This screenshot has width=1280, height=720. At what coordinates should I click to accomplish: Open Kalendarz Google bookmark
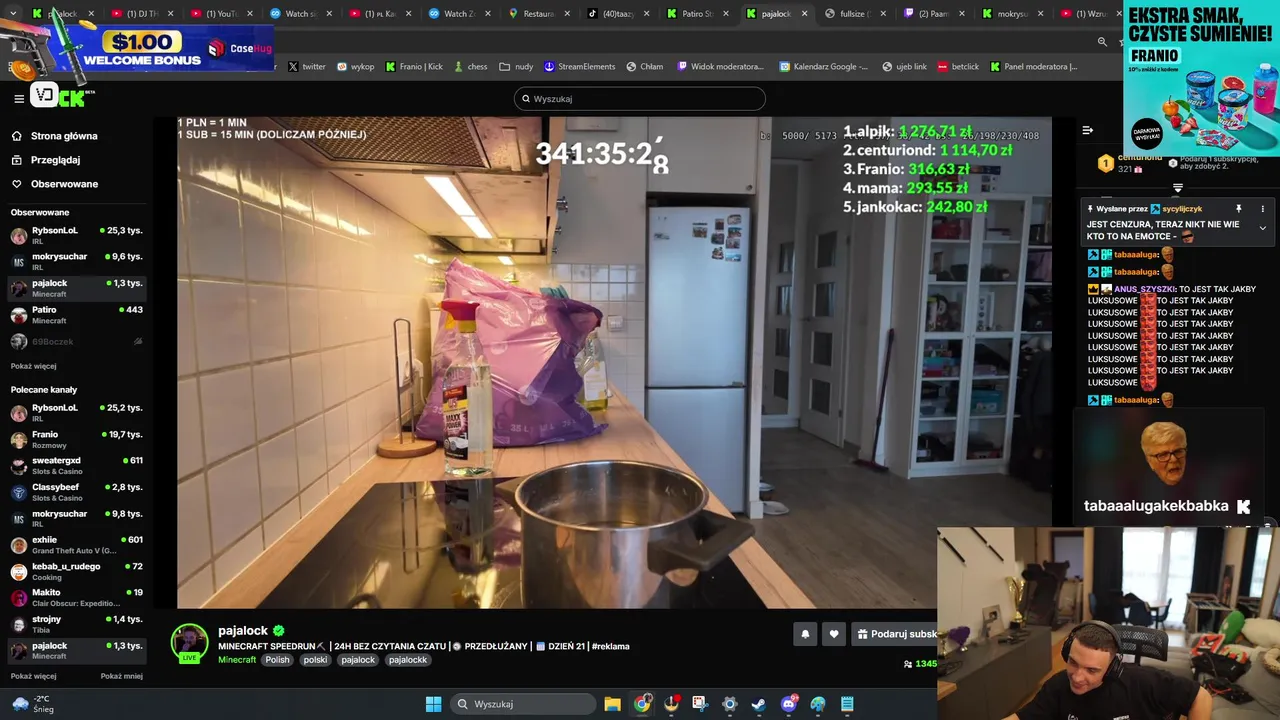[825, 67]
